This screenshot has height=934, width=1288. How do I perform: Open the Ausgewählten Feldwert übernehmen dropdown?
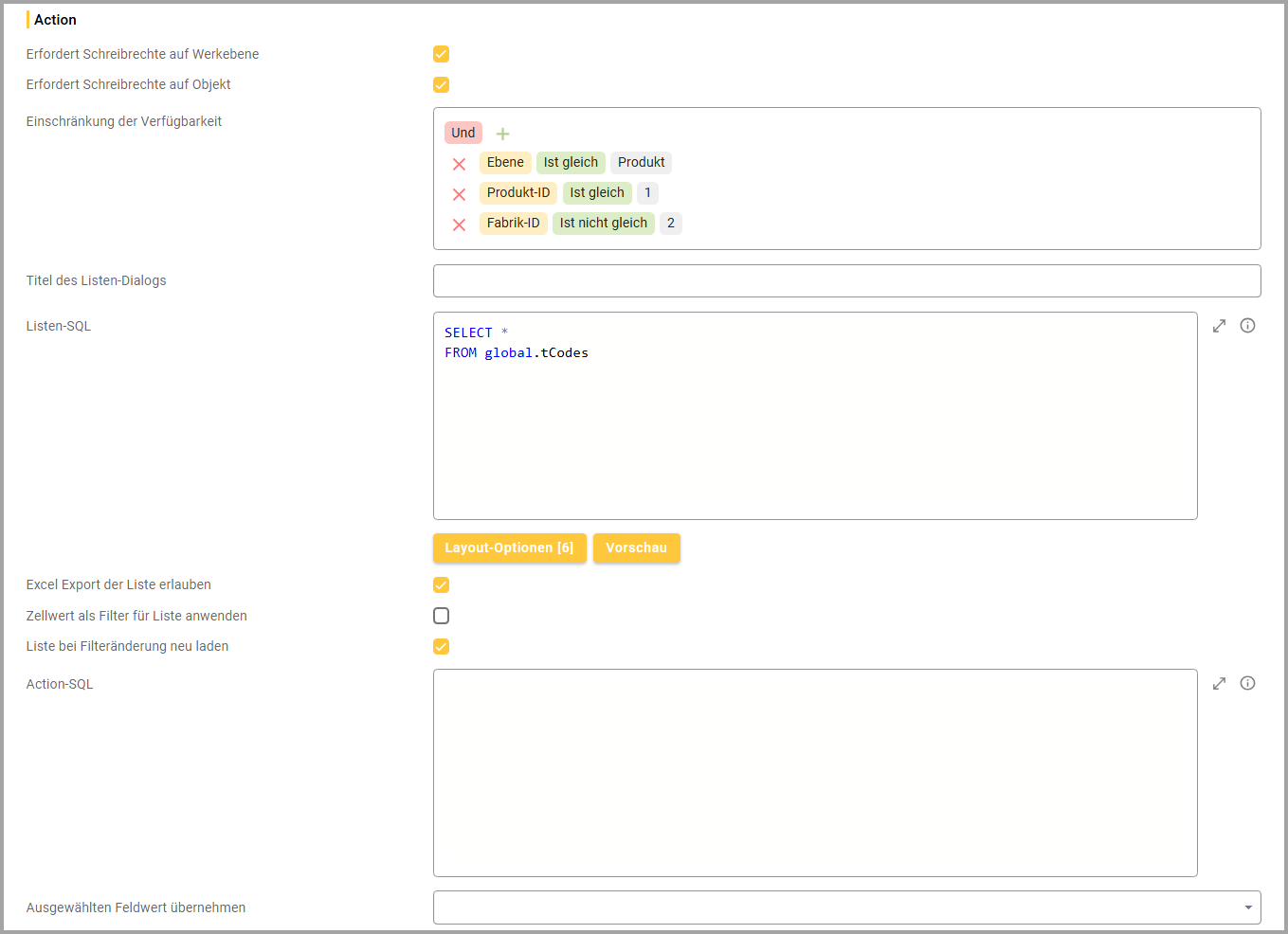pos(846,907)
